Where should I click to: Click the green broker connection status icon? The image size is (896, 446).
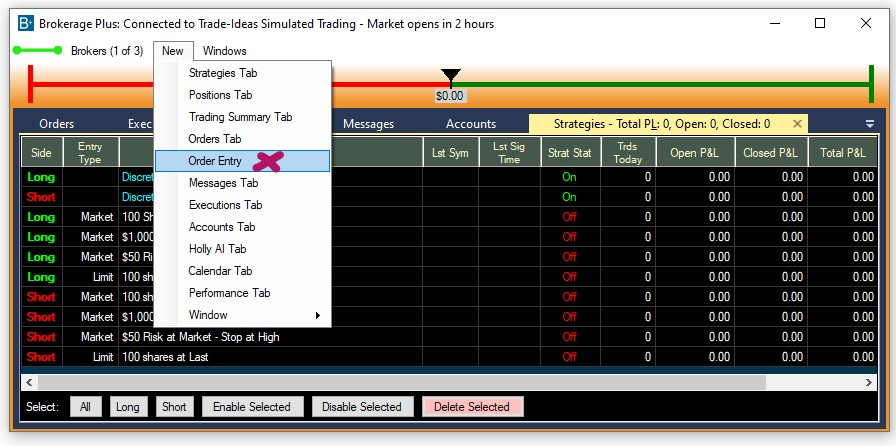coord(37,50)
